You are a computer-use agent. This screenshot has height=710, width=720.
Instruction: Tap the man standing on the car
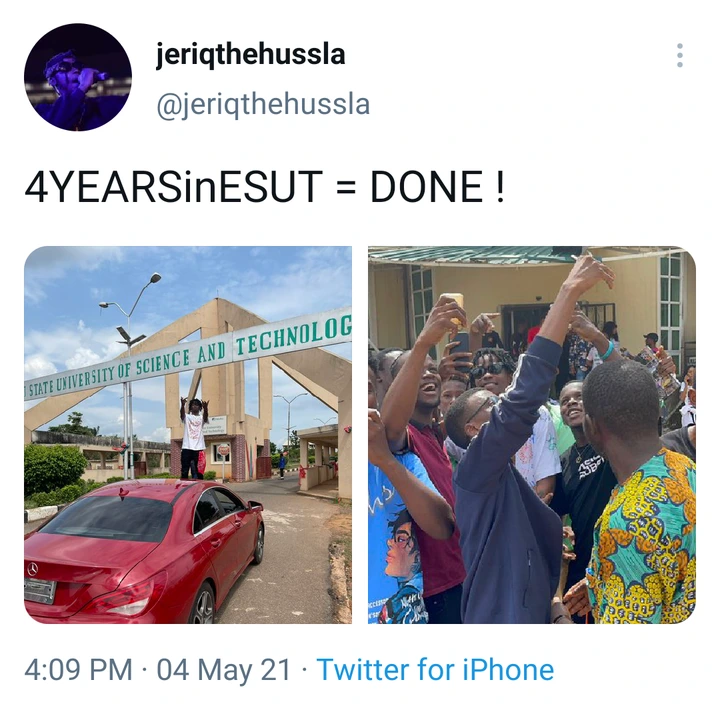tap(193, 438)
